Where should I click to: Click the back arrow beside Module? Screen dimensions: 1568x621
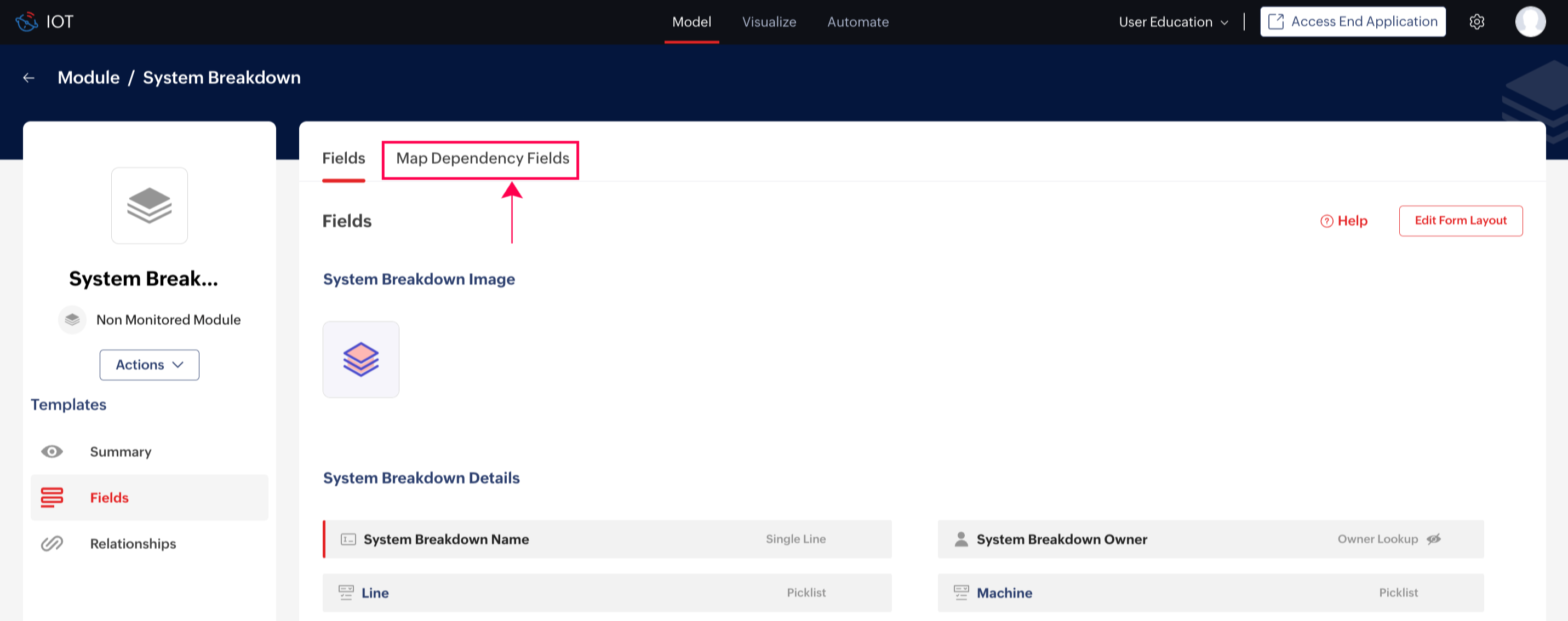[28, 78]
